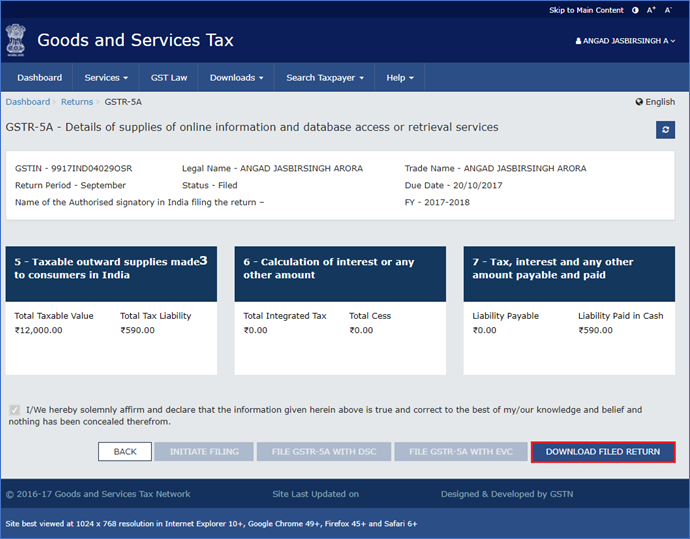
Task: Toggle the high contrast icon
Action: pyautogui.click(x=635, y=10)
